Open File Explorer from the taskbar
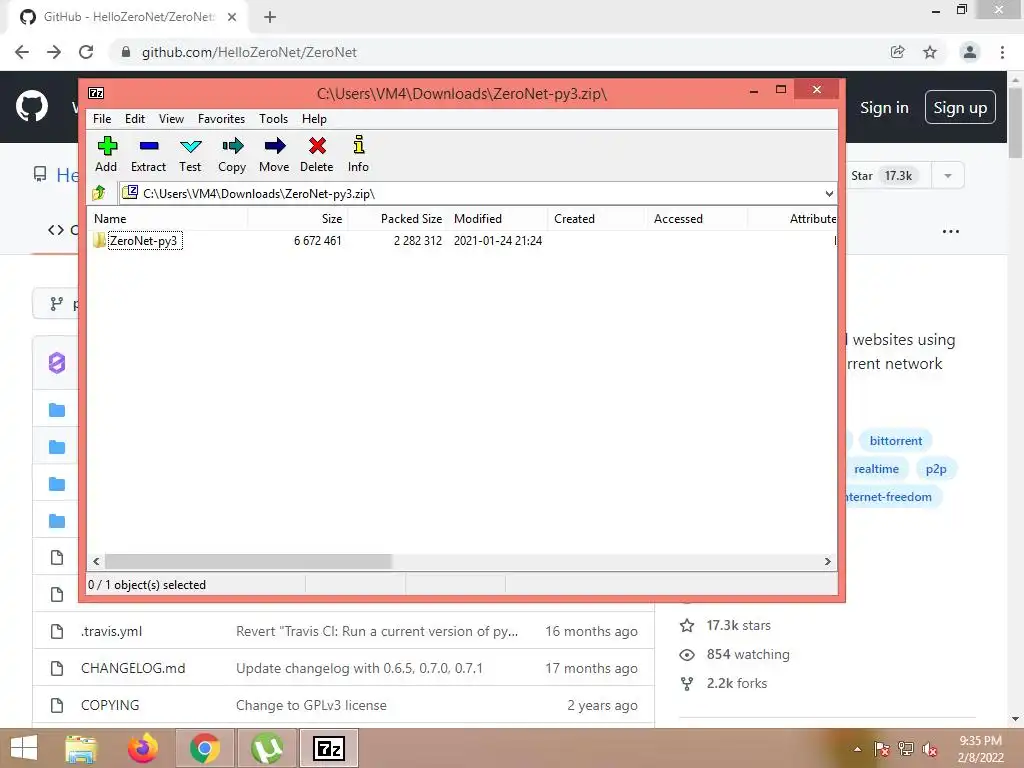 81,748
